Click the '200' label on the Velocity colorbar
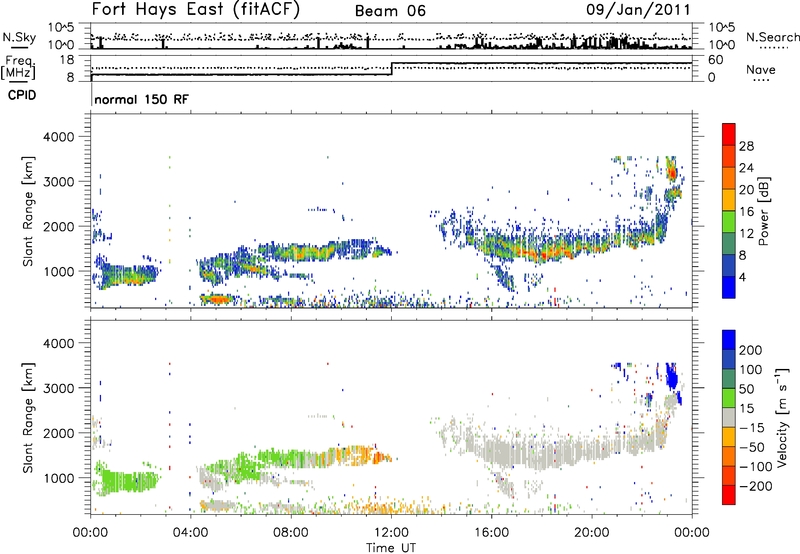Screen dimensions: 800x554 [751, 350]
